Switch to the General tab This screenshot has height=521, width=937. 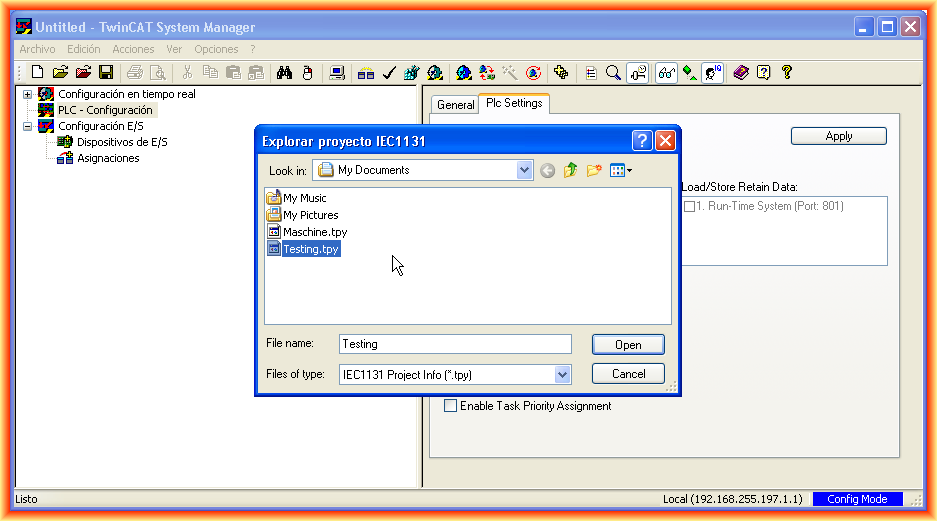[456, 105]
